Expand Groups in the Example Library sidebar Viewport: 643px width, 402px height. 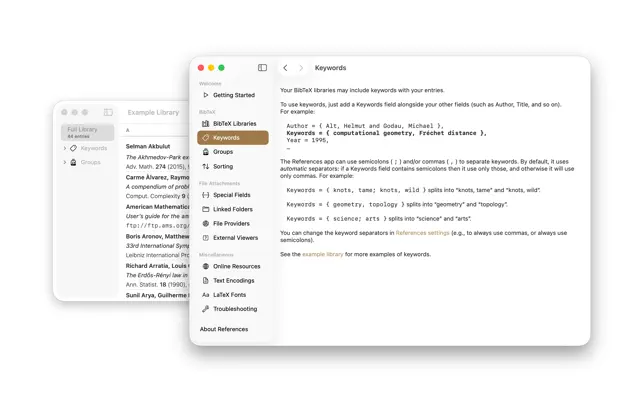[65, 162]
